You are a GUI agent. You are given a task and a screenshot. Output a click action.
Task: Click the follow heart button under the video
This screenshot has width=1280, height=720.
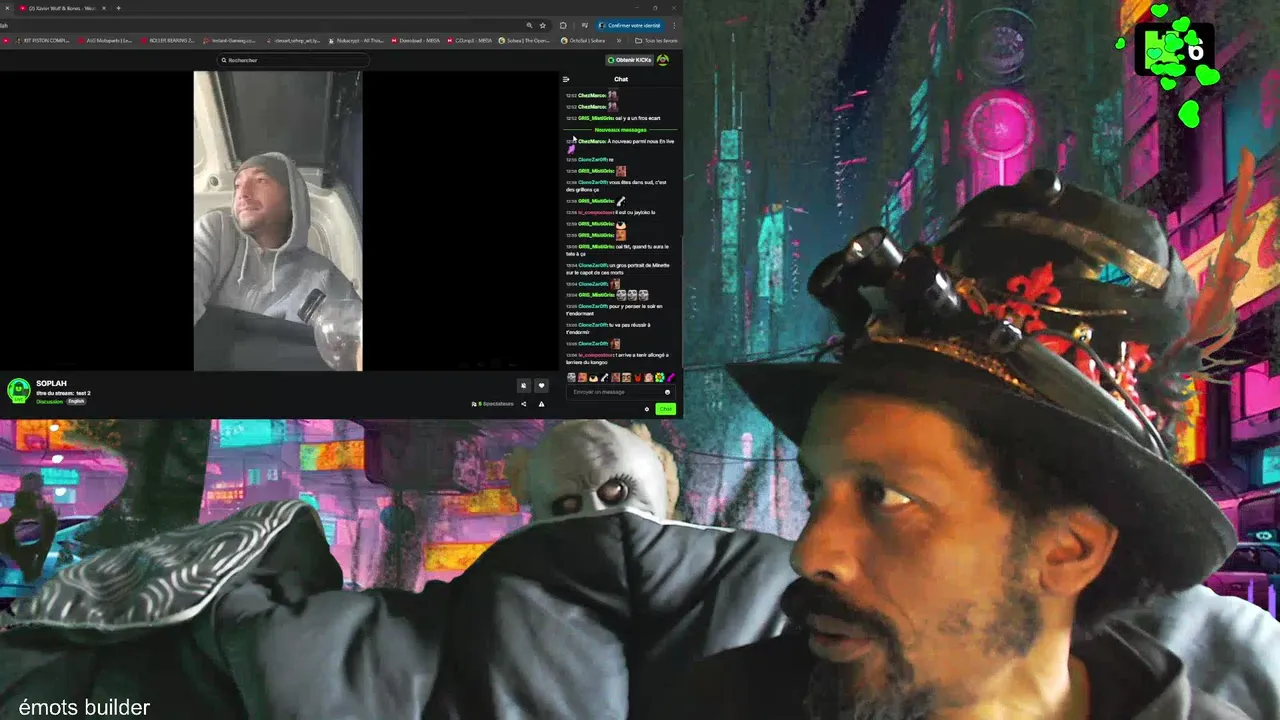click(541, 385)
